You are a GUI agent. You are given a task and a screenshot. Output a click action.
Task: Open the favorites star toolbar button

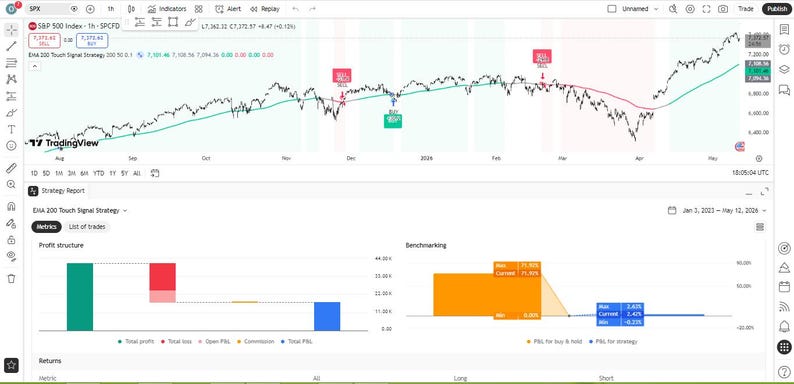(11, 364)
